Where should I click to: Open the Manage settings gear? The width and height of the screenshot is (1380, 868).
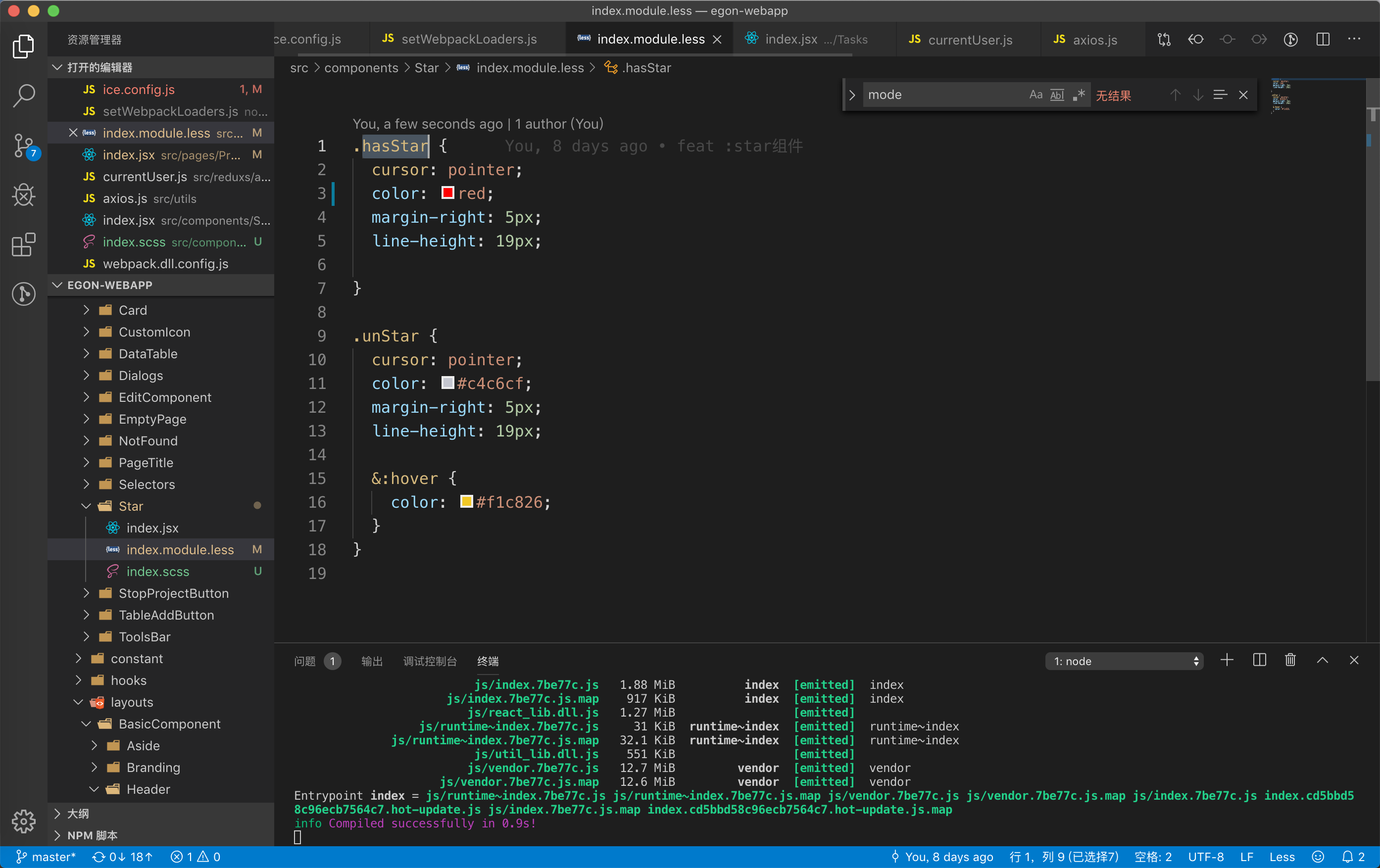[x=23, y=821]
